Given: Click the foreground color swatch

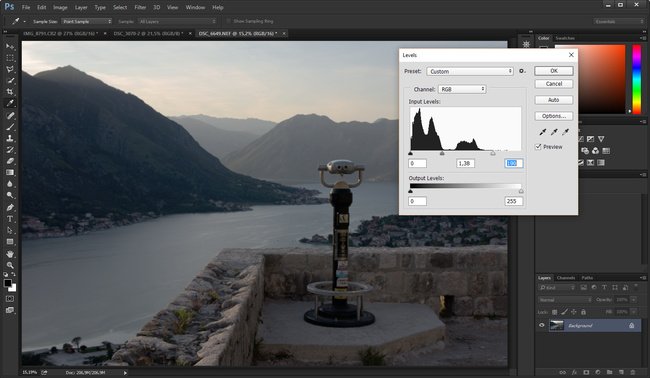Looking at the screenshot, I should tap(7, 283).
